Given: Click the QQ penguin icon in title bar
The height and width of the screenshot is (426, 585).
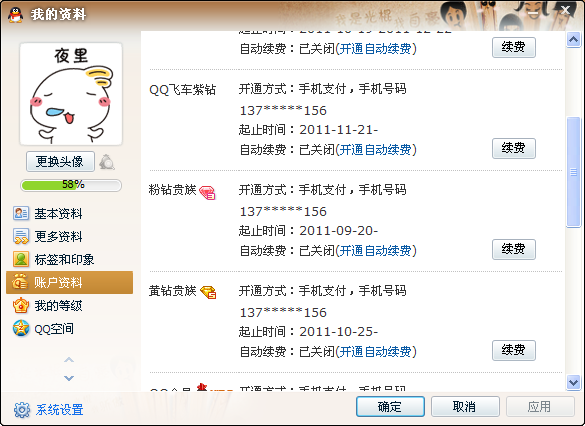Looking at the screenshot, I should point(15,15).
